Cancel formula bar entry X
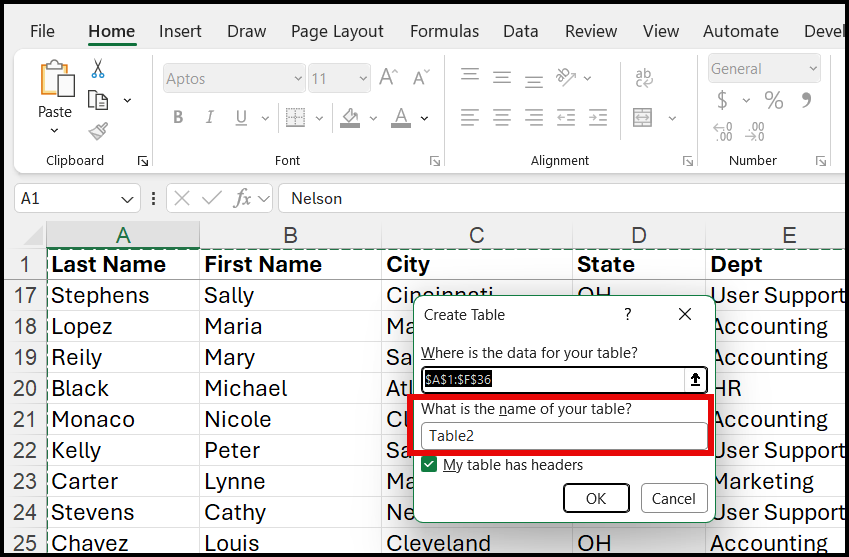This screenshot has width=849, height=557. point(182,199)
